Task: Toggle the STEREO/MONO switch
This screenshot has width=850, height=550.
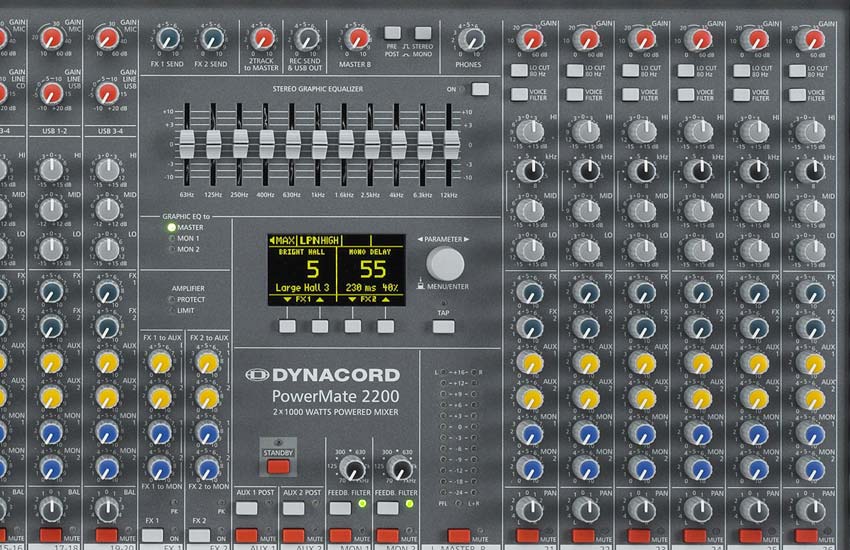Action: point(423,33)
